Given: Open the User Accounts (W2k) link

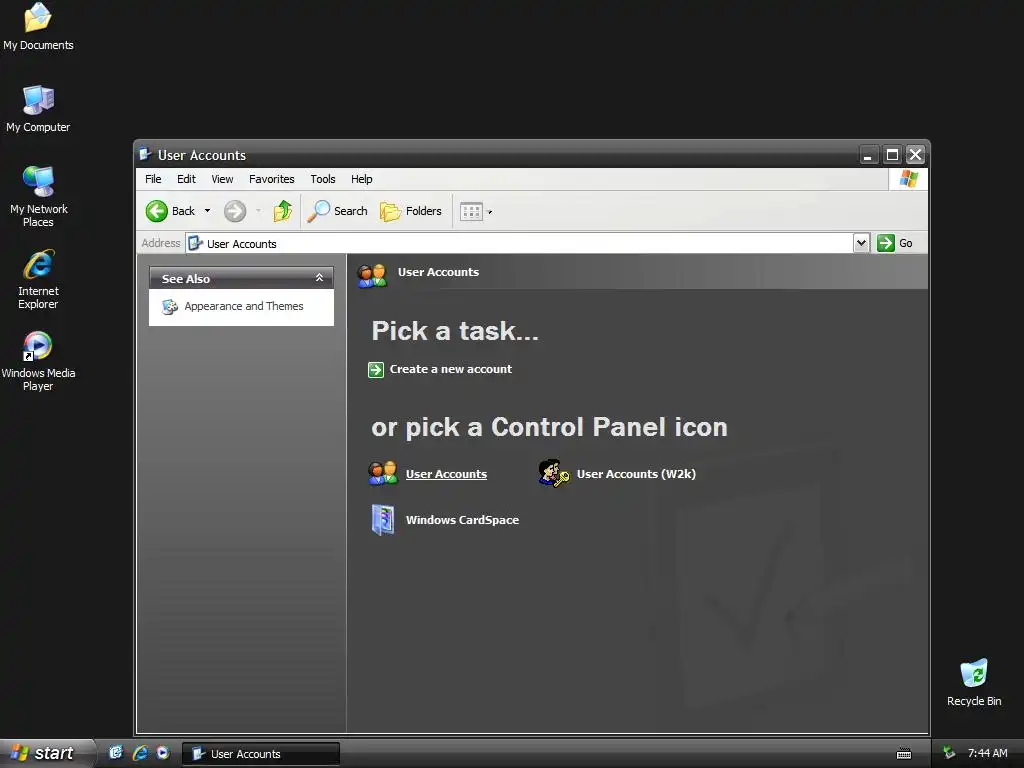Looking at the screenshot, I should 636,474.
